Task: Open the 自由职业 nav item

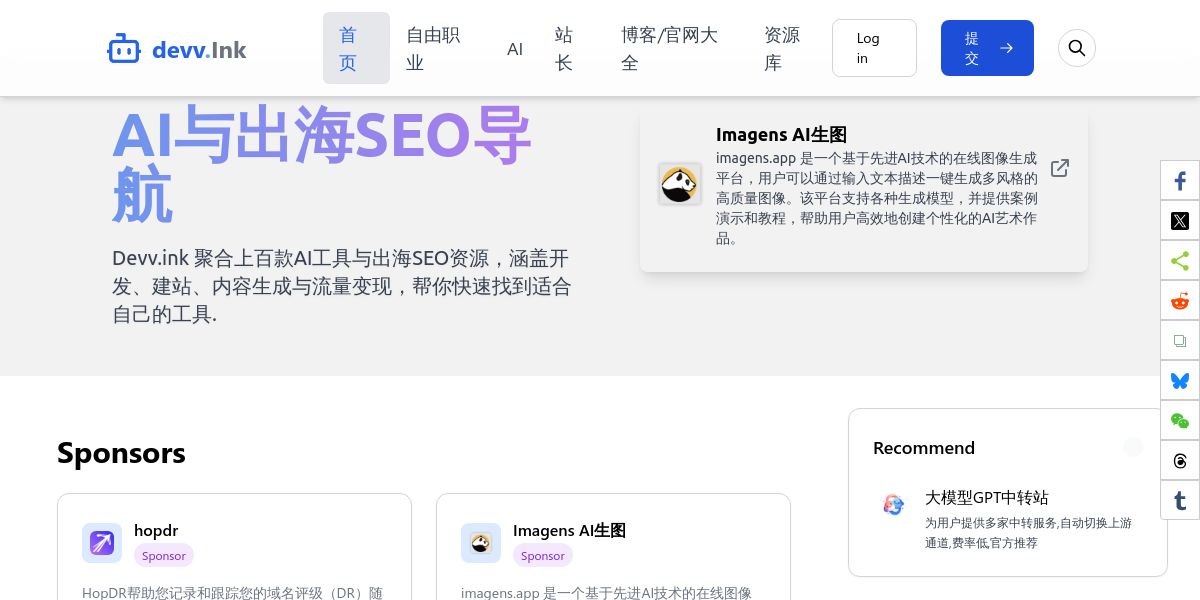Action: (440, 48)
